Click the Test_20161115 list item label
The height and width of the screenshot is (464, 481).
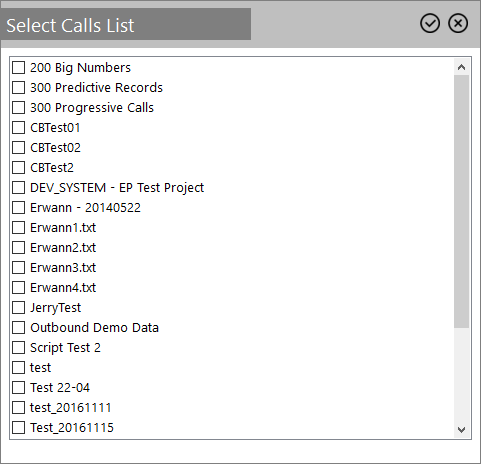pos(72,428)
